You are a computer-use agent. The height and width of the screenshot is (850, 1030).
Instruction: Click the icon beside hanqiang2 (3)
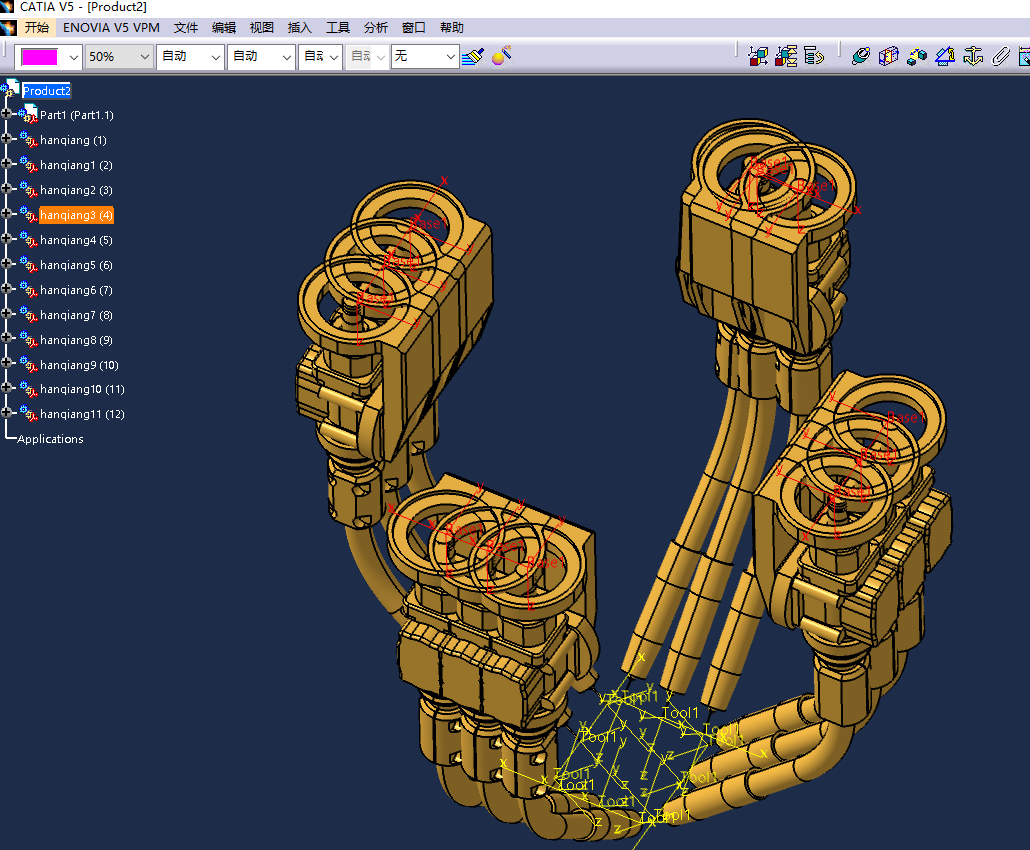[x=28, y=189]
